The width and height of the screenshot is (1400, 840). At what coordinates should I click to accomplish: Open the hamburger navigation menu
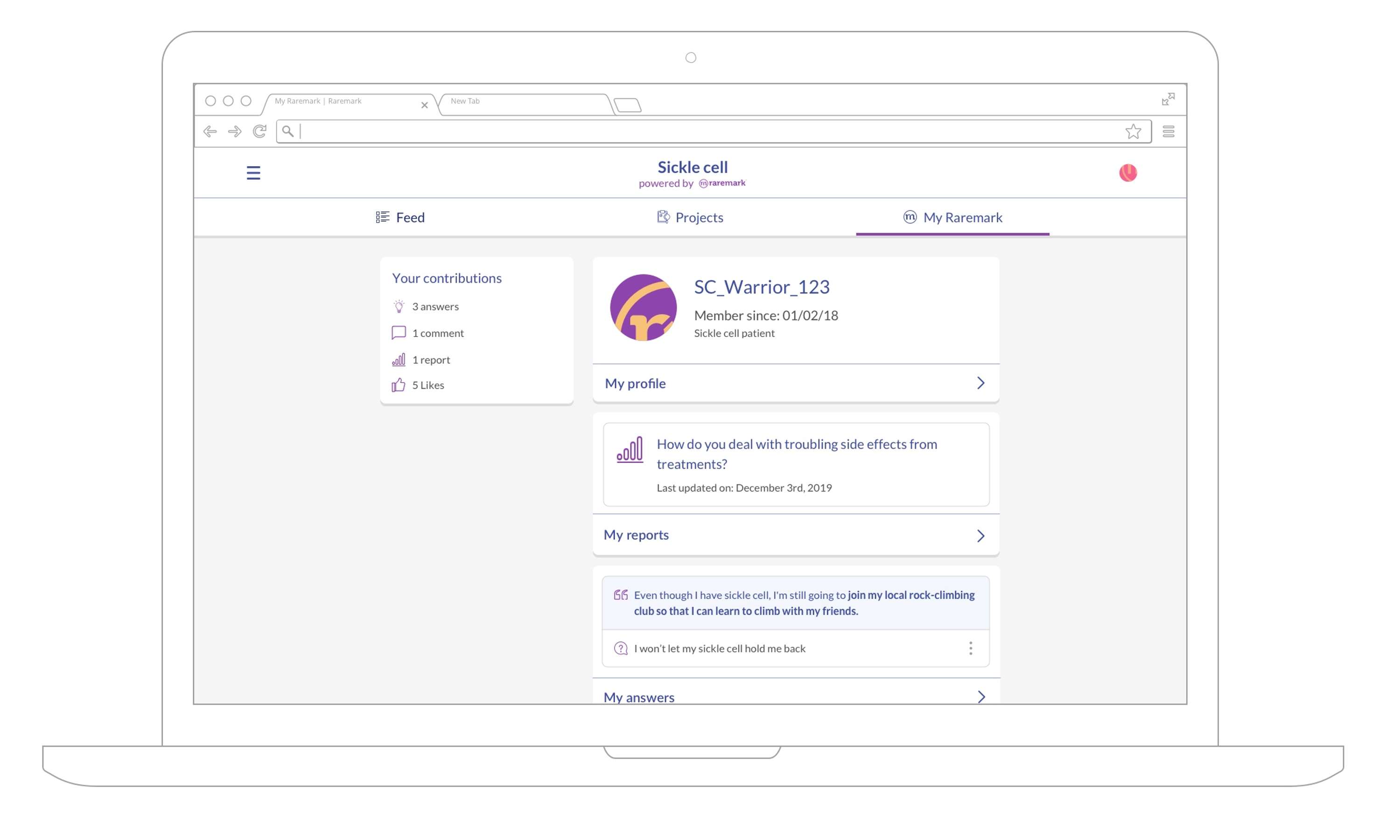click(253, 173)
